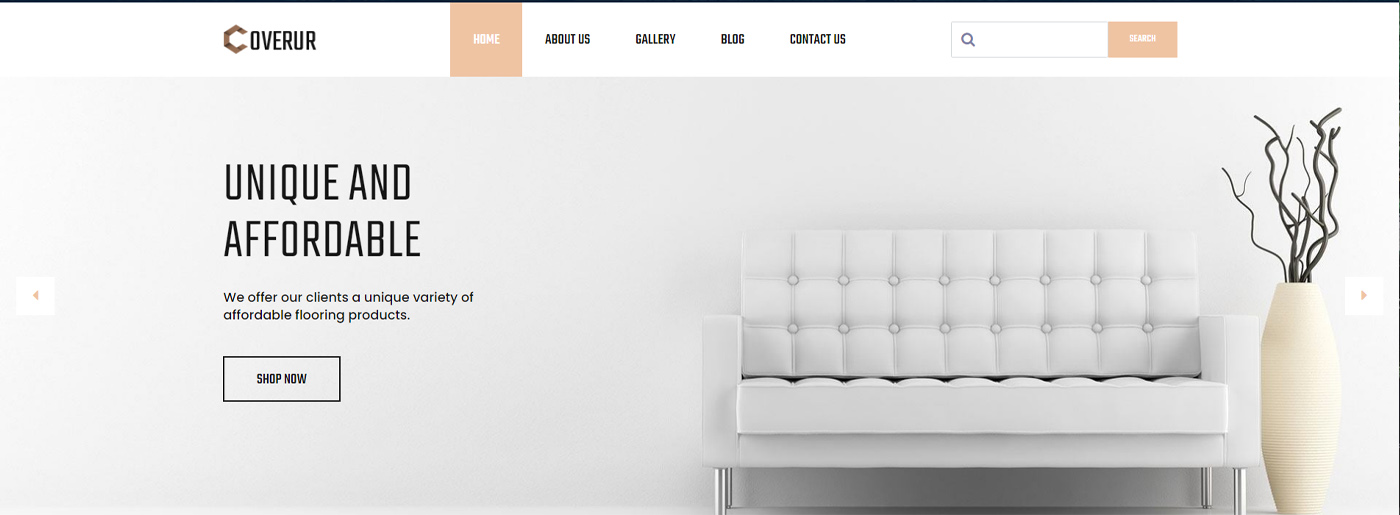Go to the Contact Us page

click(817, 39)
